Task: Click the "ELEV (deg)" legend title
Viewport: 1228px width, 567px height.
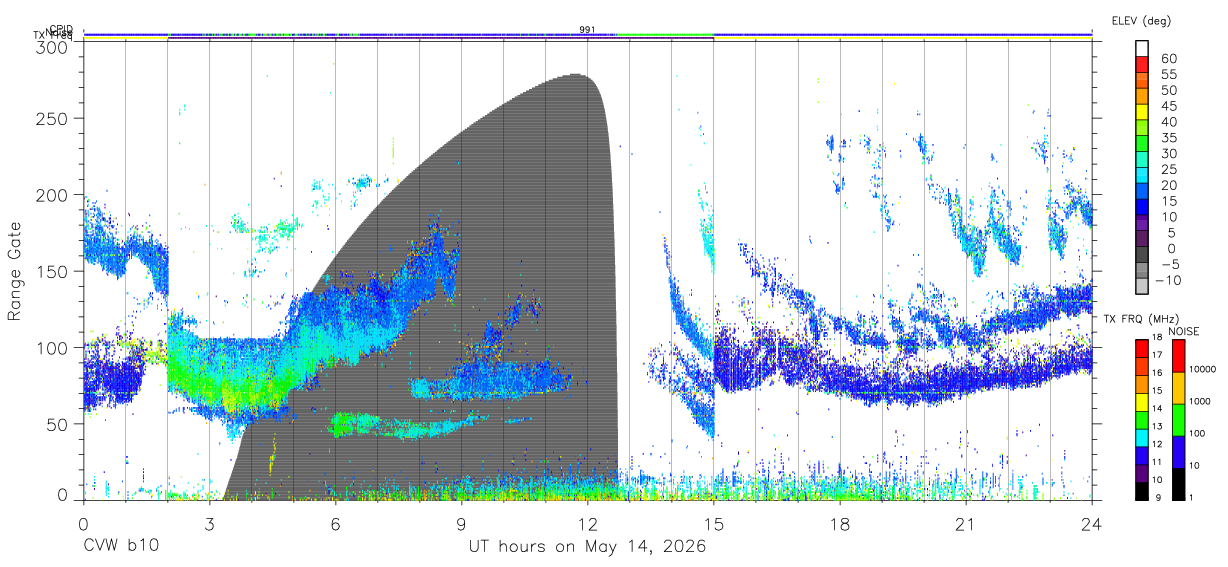Action: coord(1142,21)
